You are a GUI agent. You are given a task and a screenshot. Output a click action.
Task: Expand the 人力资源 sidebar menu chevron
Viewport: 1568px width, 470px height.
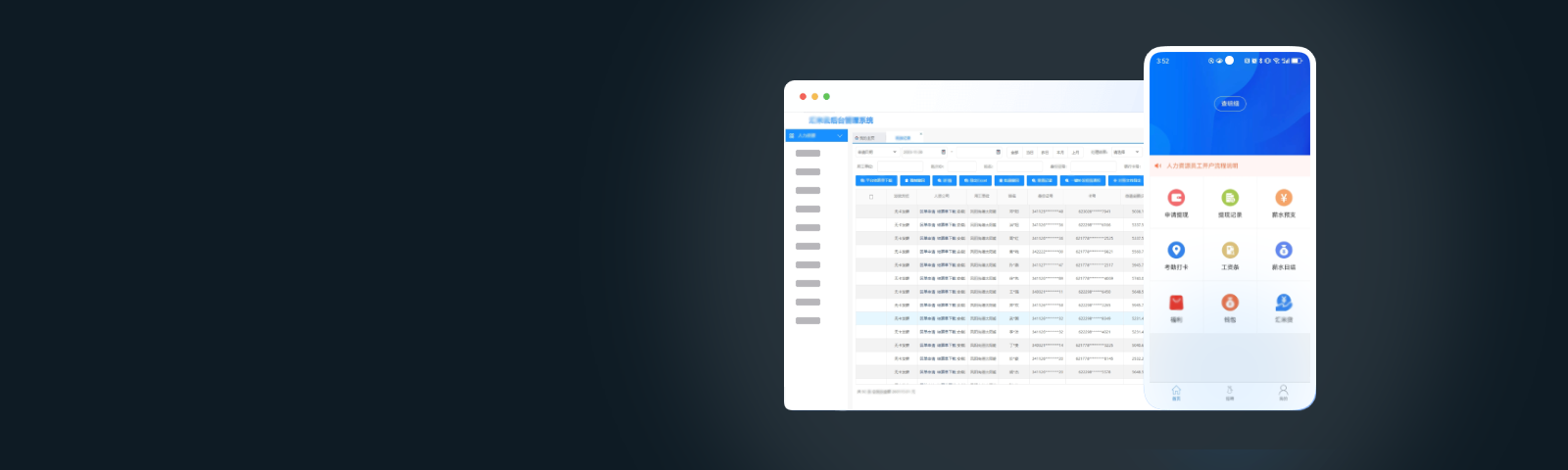(840, 136)
